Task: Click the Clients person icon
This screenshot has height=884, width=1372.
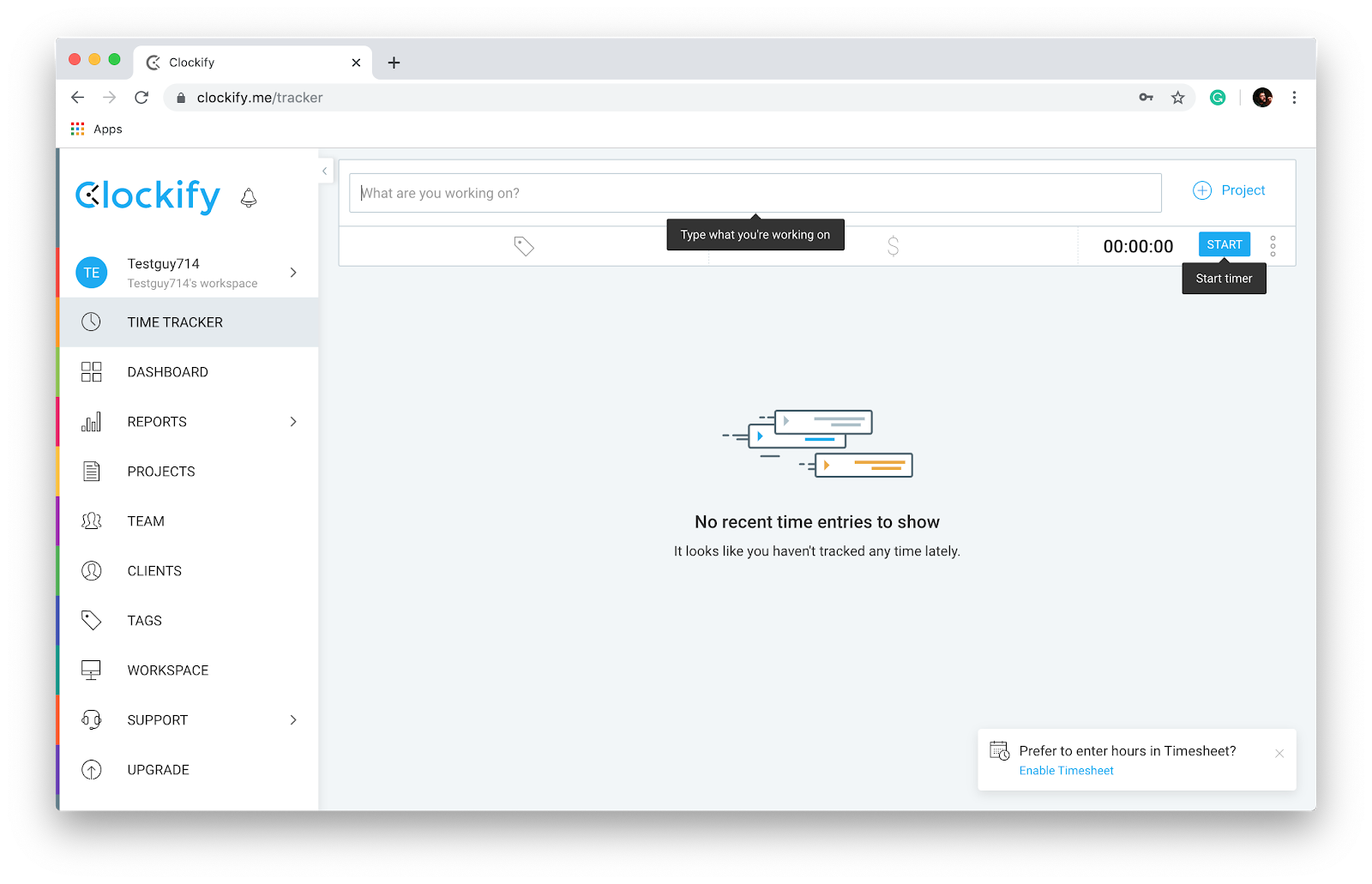Action: [x=91, y=571]
